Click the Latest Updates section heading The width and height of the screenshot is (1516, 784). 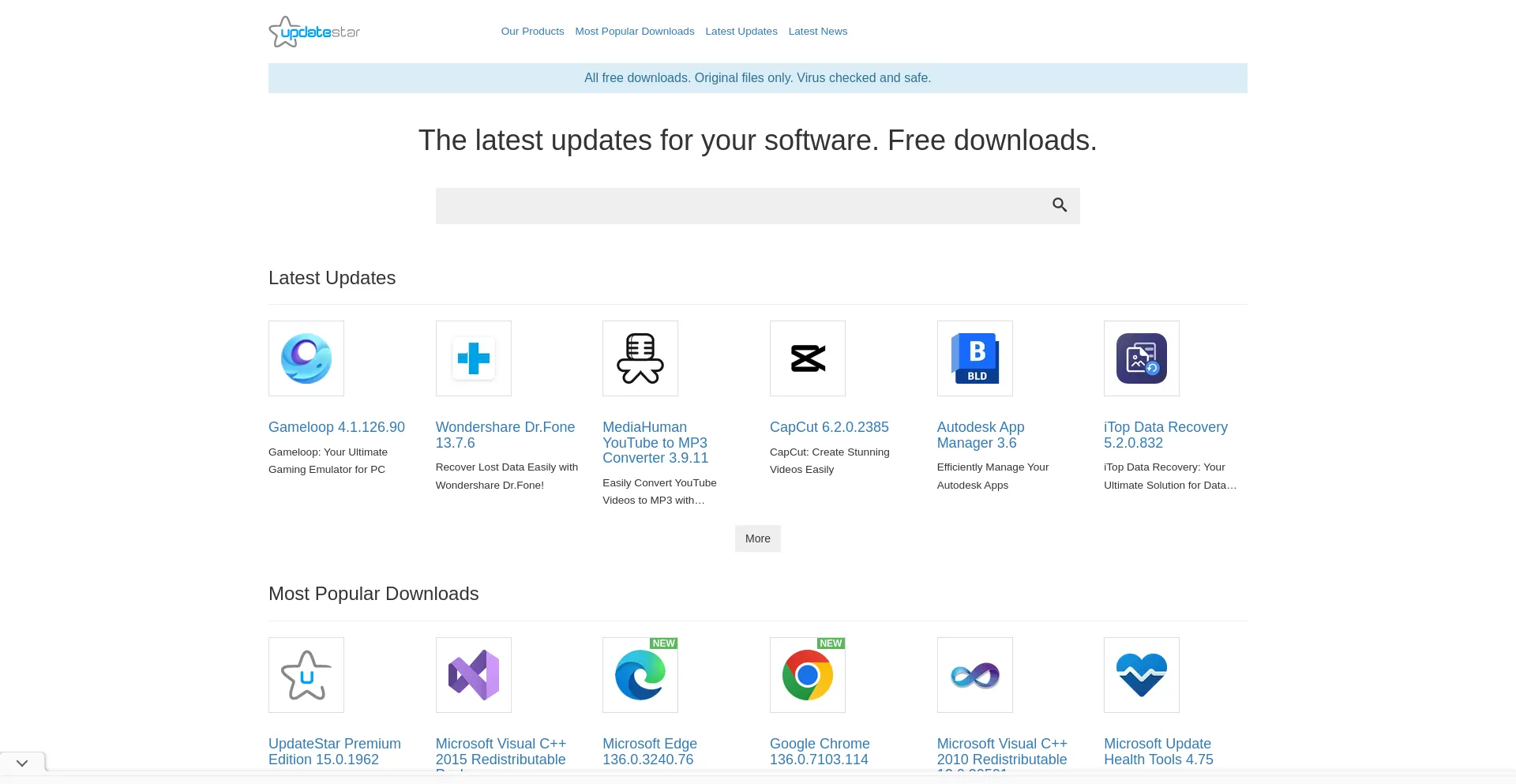[332, 278]
